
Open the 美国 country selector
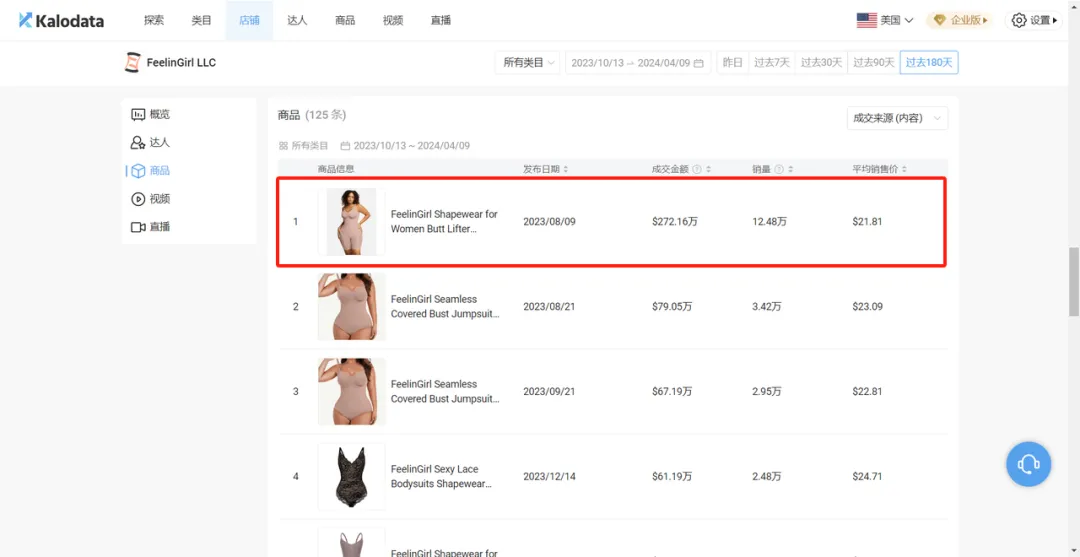click(885, 20)
